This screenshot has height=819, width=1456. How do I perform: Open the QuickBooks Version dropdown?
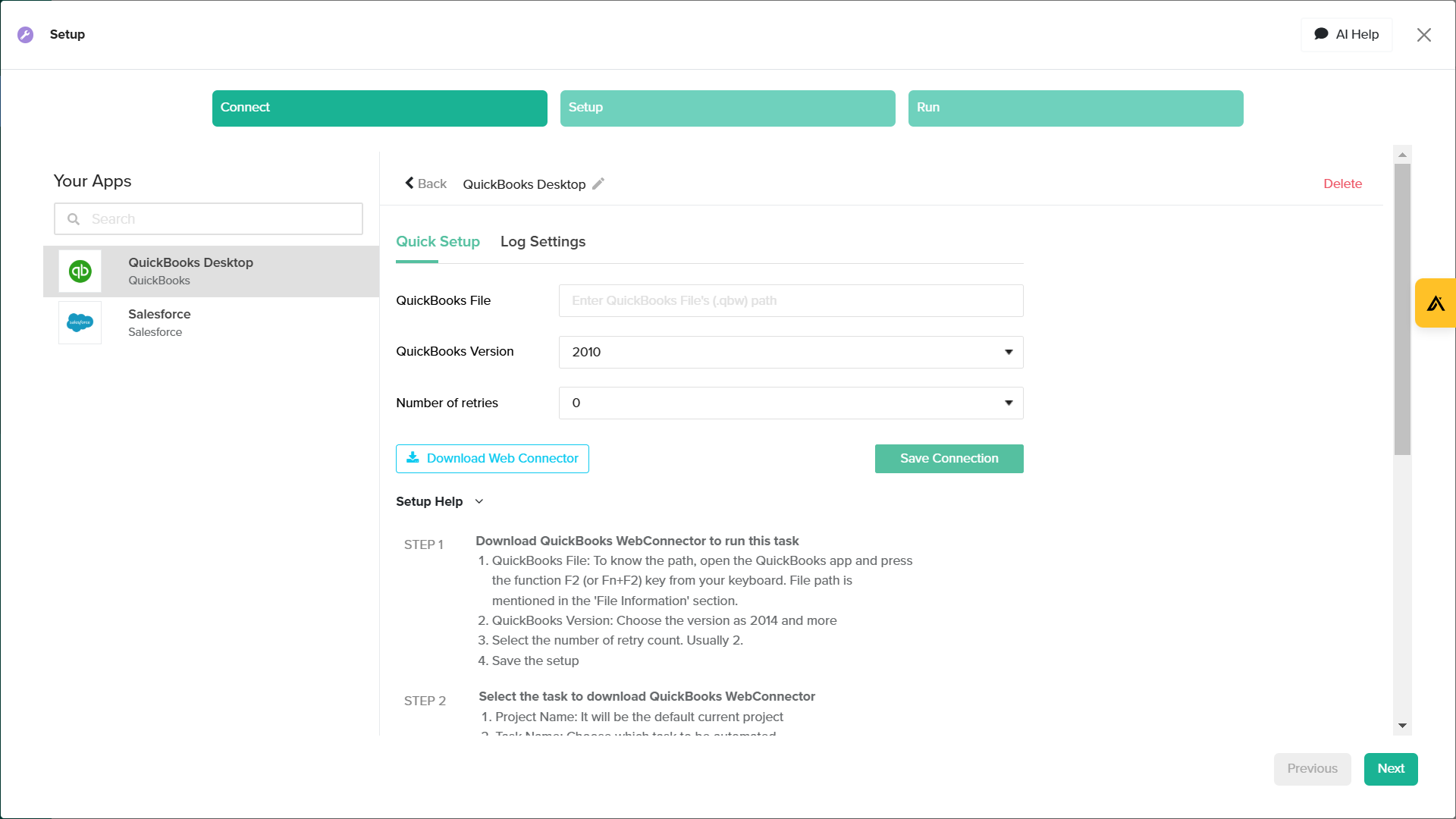790,352
